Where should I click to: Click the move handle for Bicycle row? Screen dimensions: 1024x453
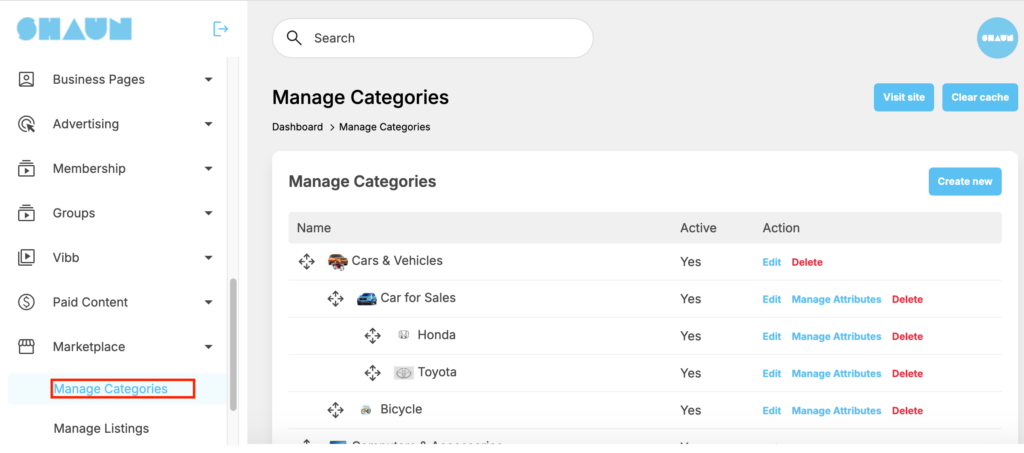tap(336, 410)
